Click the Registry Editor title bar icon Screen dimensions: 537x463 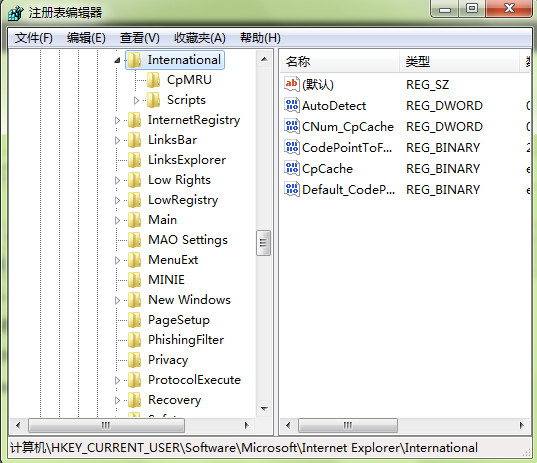click(16, 13)
